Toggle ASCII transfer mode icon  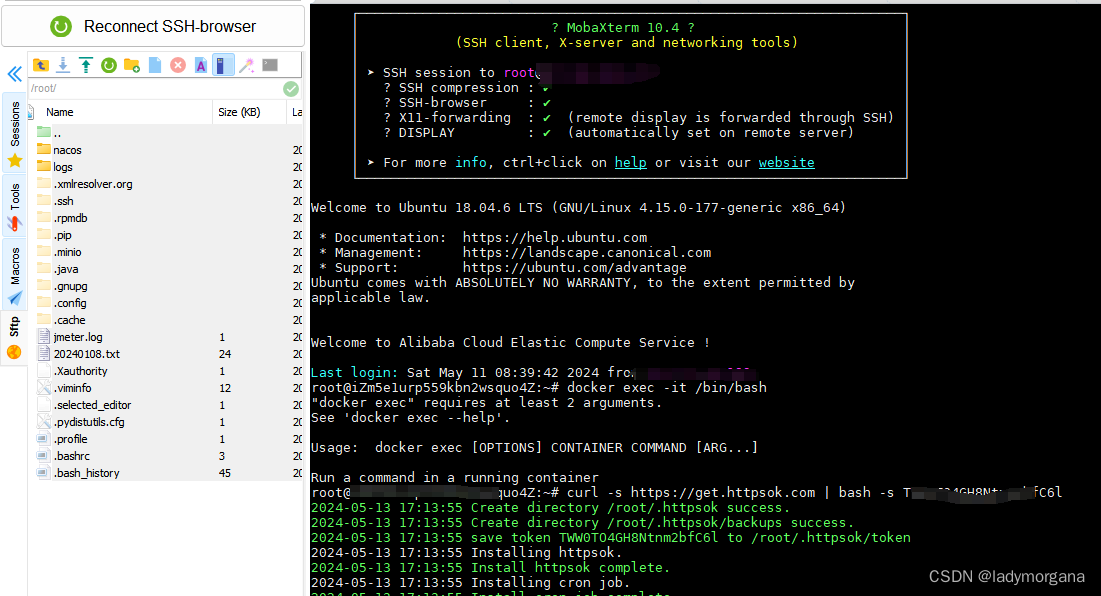(201, 65)
